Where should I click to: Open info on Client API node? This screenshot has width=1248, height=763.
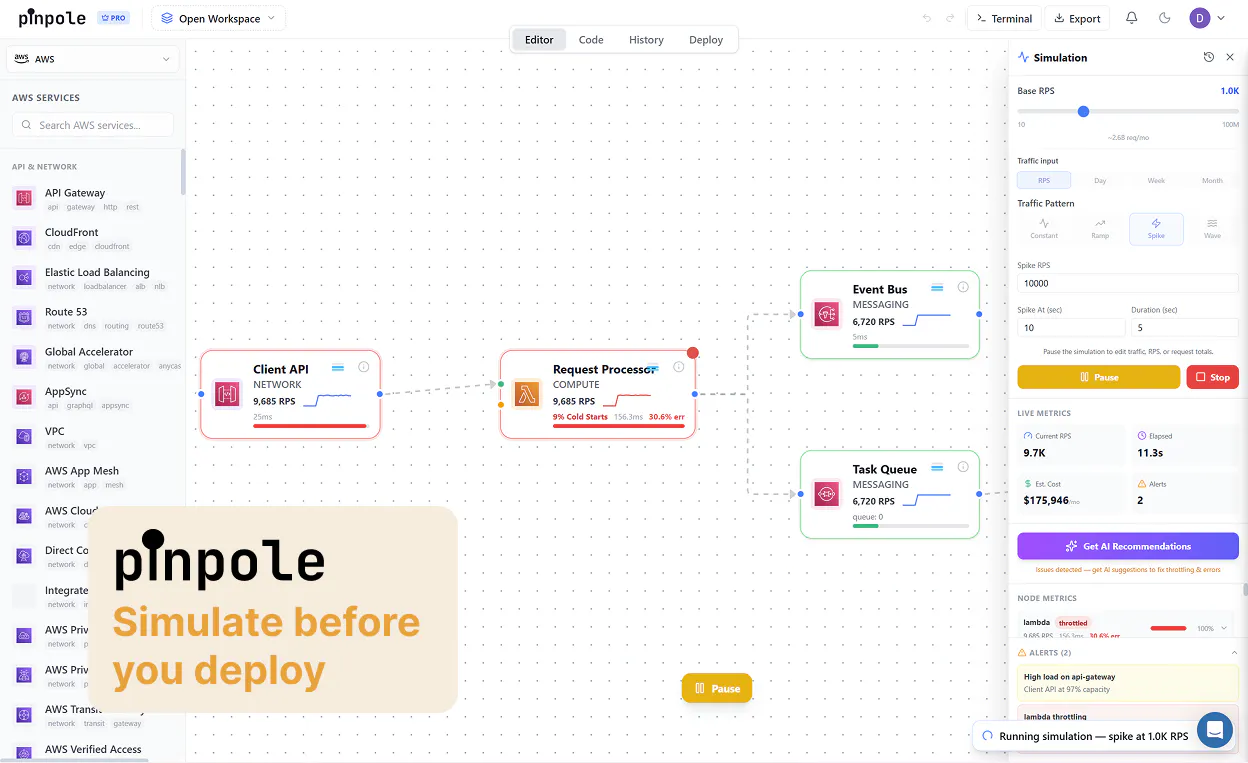click(x=364, y=367)
